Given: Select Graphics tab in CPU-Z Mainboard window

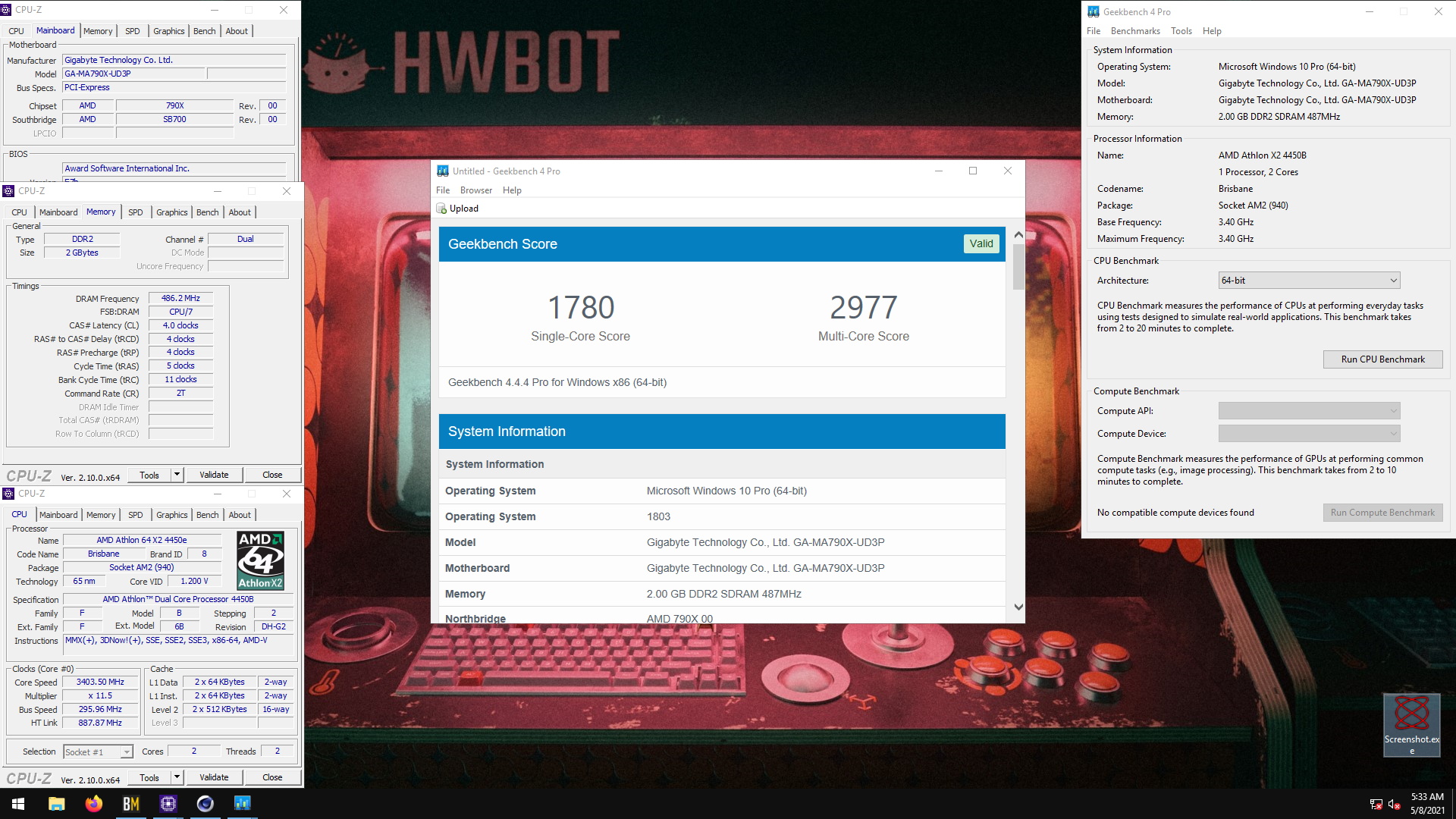Looking at the screenshot, I should pos(168,31).
